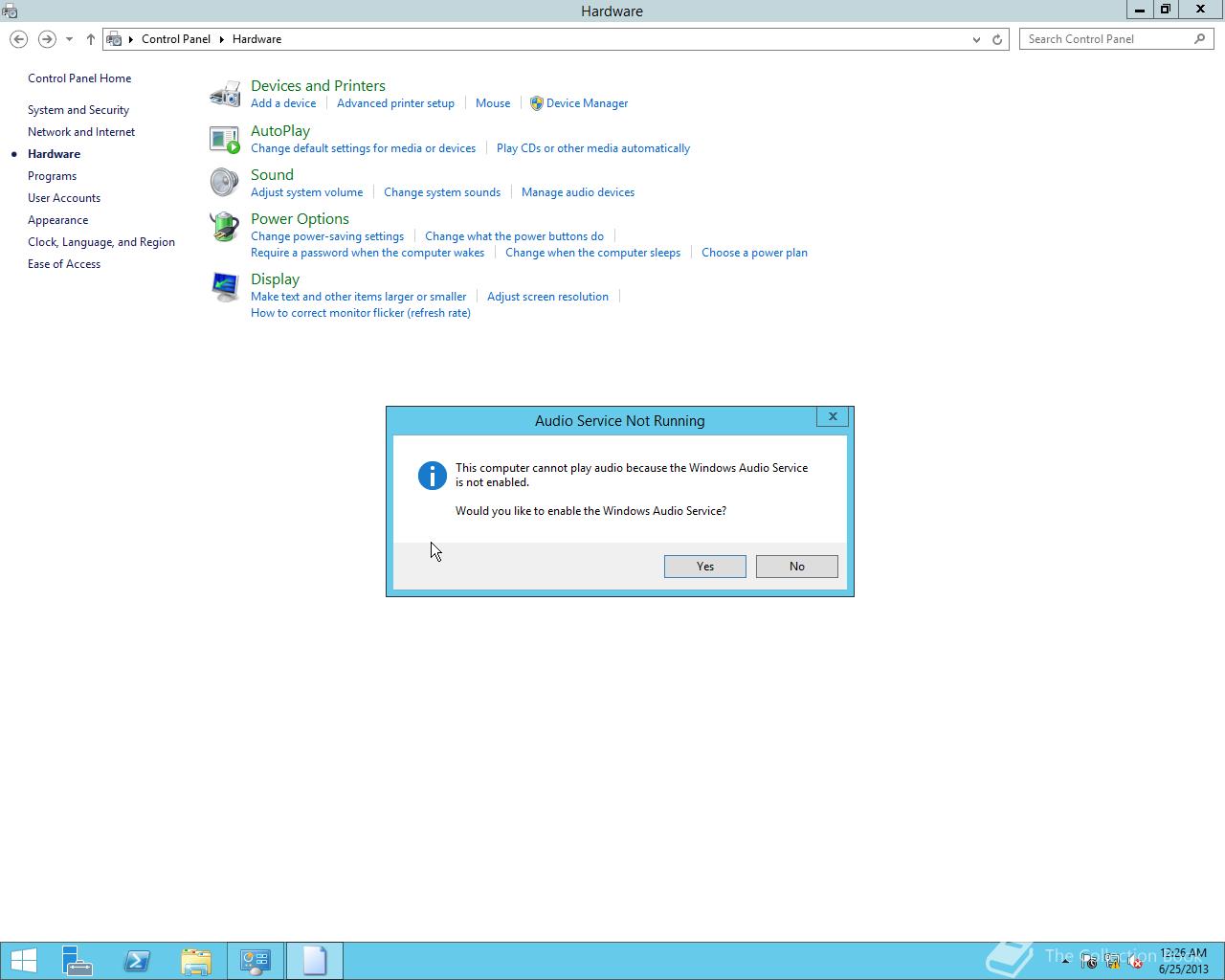Open the Power Options heading link
Image resolution: width=1225 pixels, height=980 pixels.
point(300,219)
